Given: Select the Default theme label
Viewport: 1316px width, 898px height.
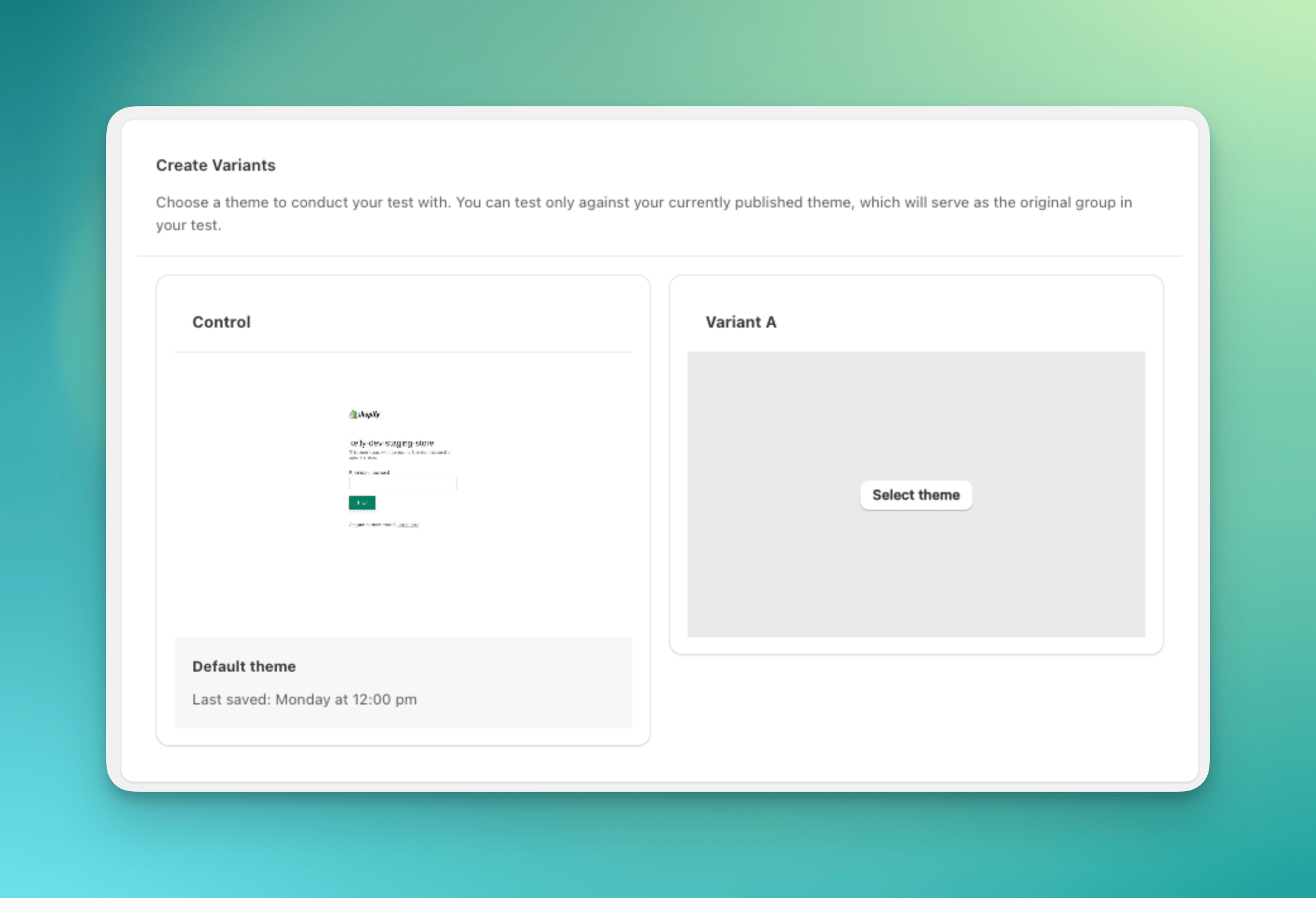Looking at the screenshot, I should tap(244, 667).
